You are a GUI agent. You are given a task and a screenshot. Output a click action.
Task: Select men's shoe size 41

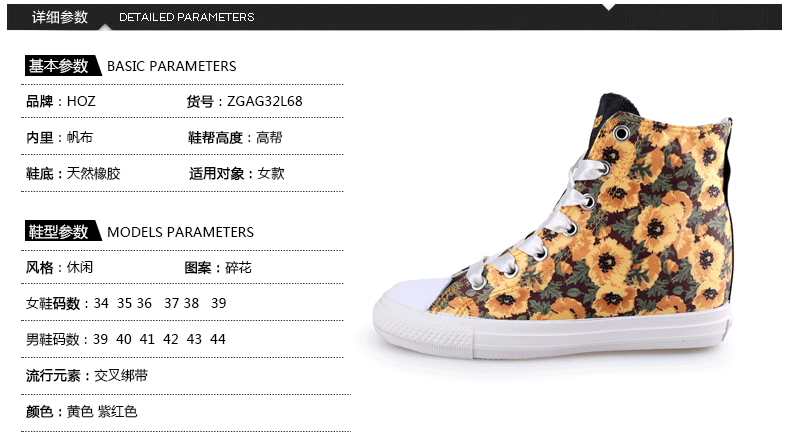tap(147, 339)
